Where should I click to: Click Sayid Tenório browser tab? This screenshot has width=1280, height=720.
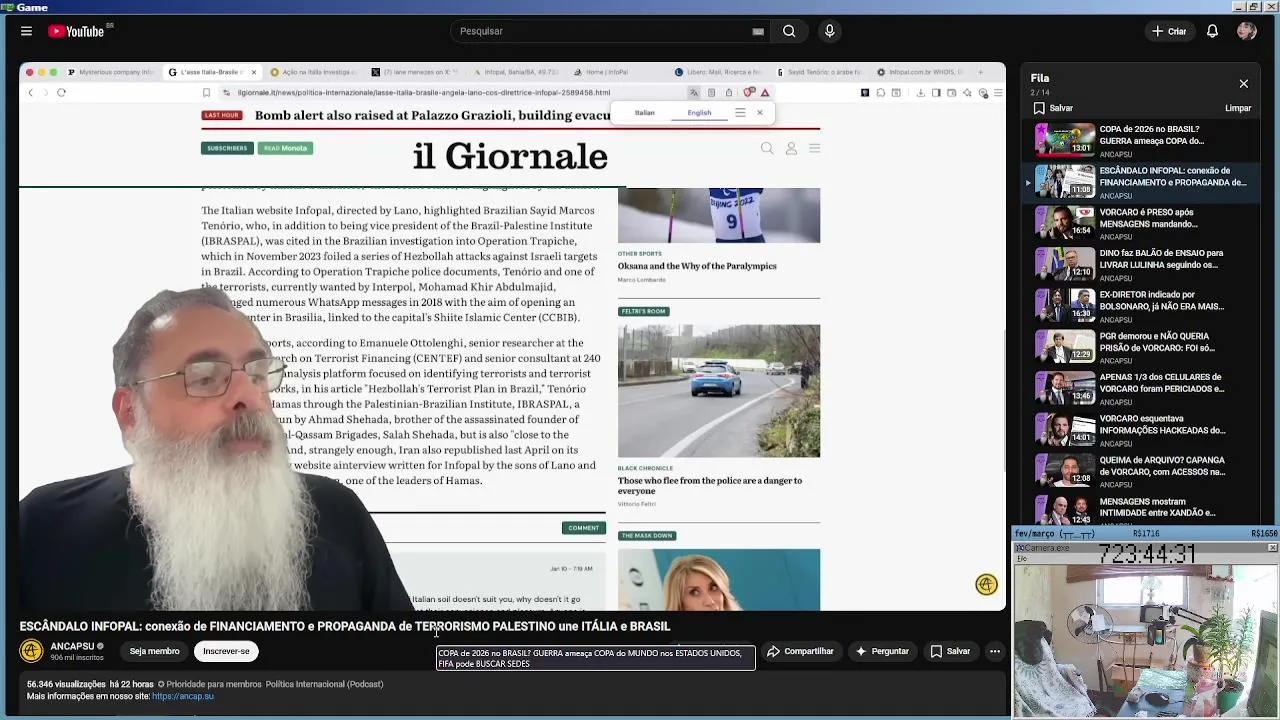pos(819,72)
